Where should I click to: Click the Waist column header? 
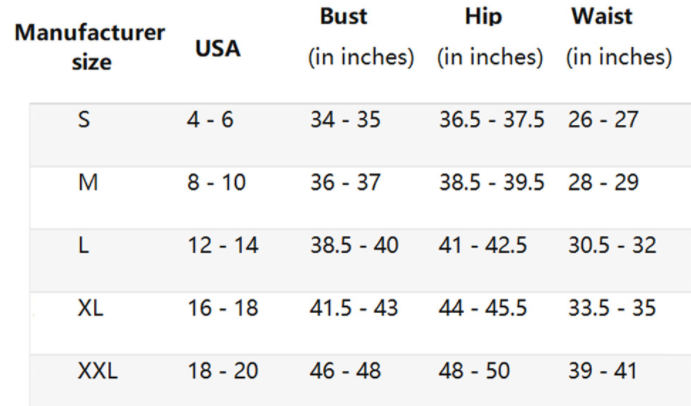[x=602, y=18]
